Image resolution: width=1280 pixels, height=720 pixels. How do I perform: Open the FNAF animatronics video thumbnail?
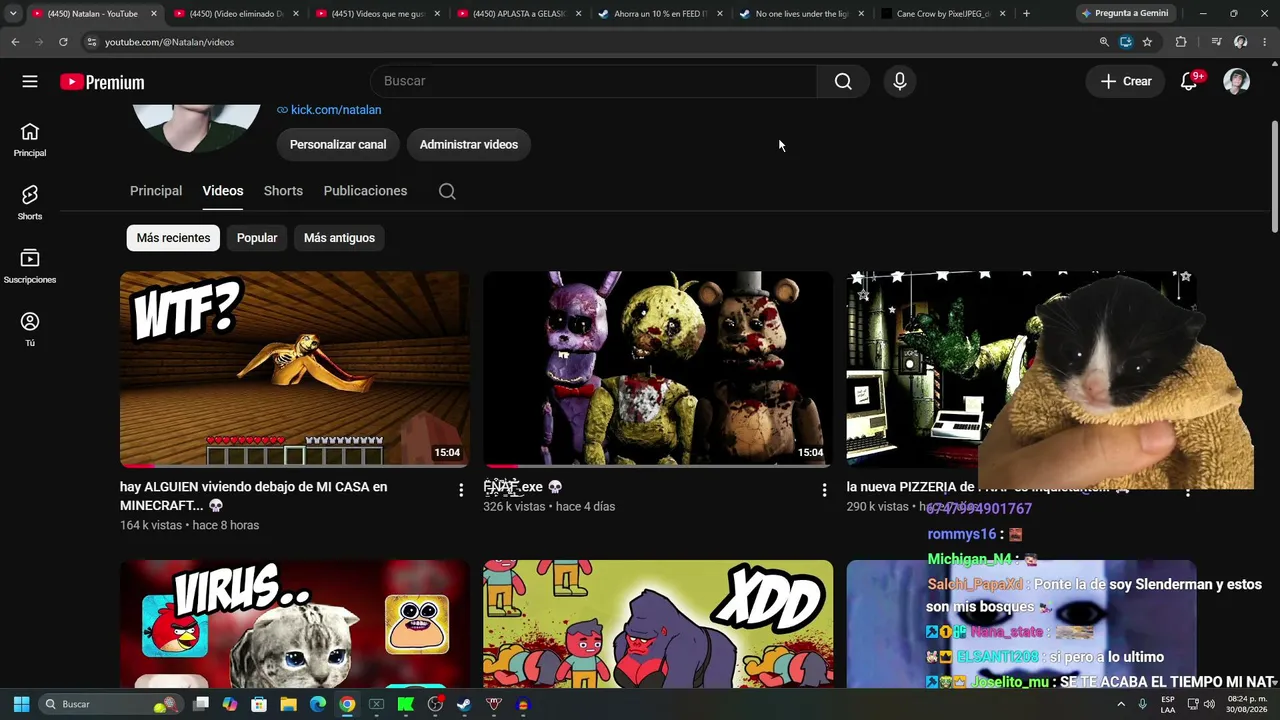pyautogui.click(x=658, y=369)
